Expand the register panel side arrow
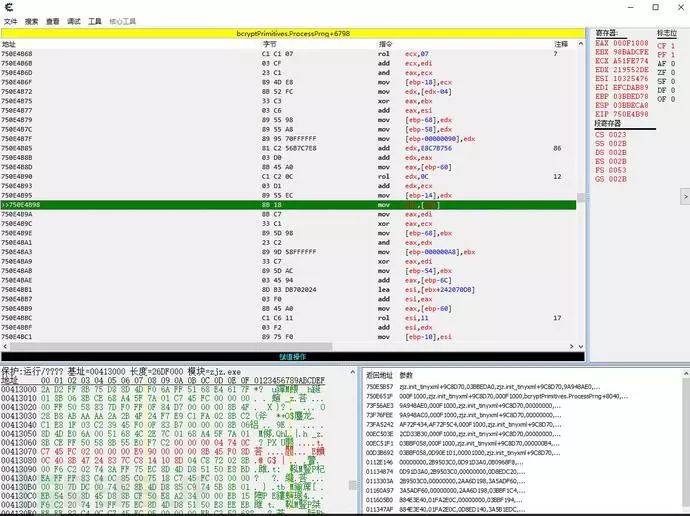 pos(685,196)
